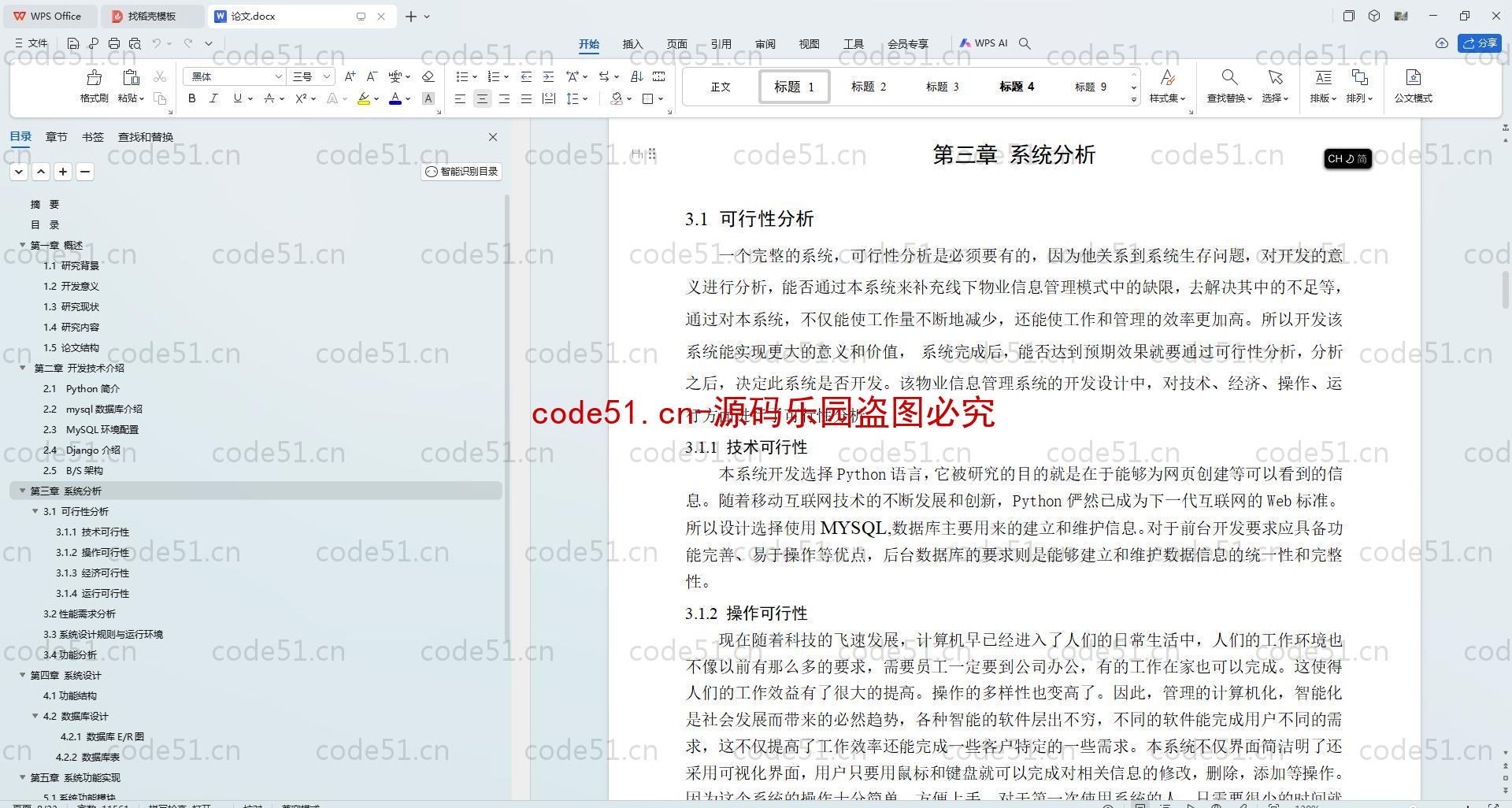Click the Decrease Font Size icon
The image size is (1512, 808).
[x=372, y=76]
